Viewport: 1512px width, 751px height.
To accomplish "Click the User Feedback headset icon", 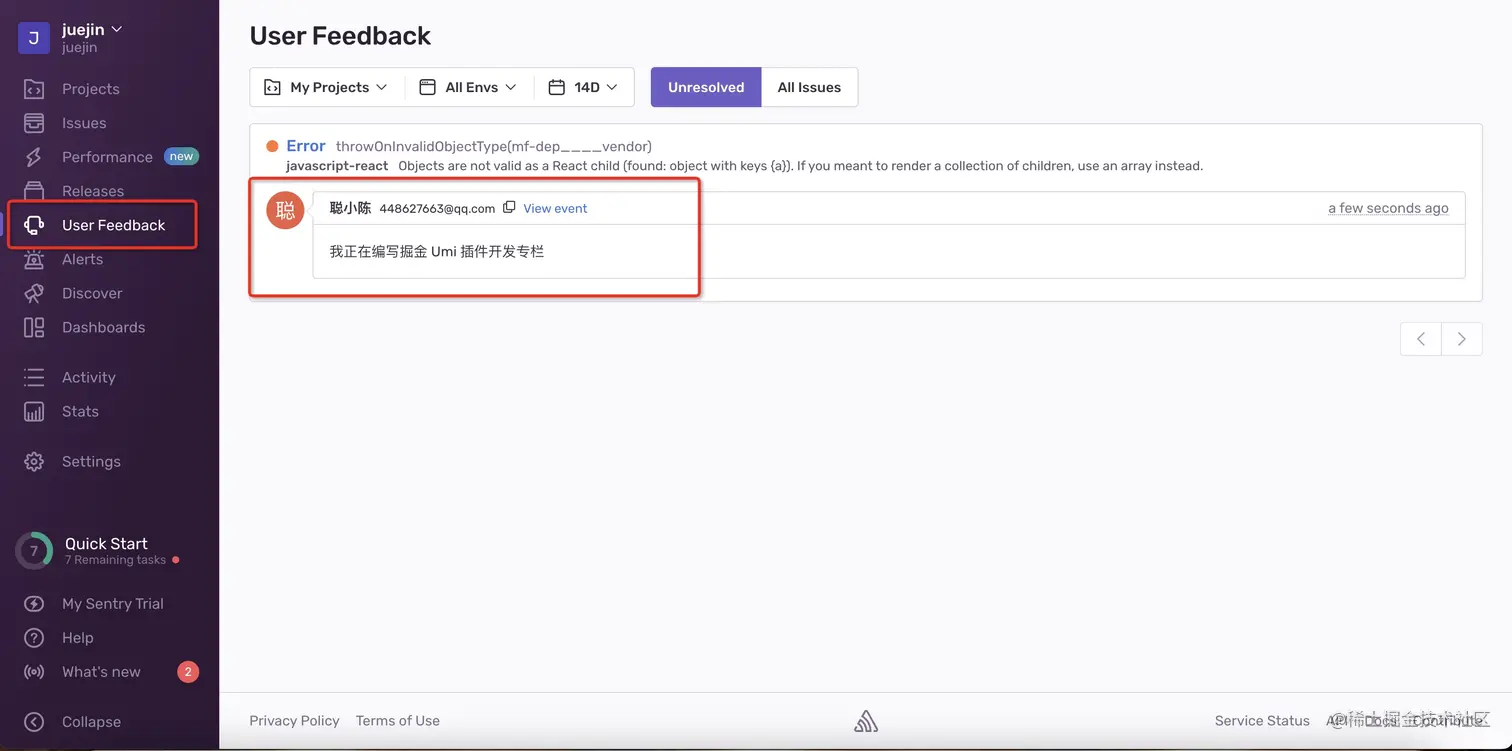I will click(34, 225).
